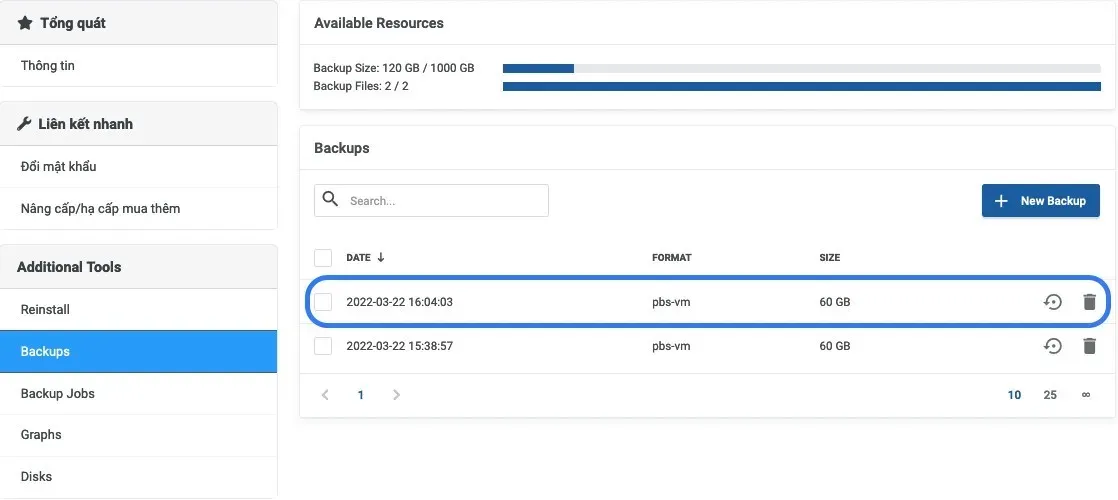Go to next page arrow

(x=396, y=394)
